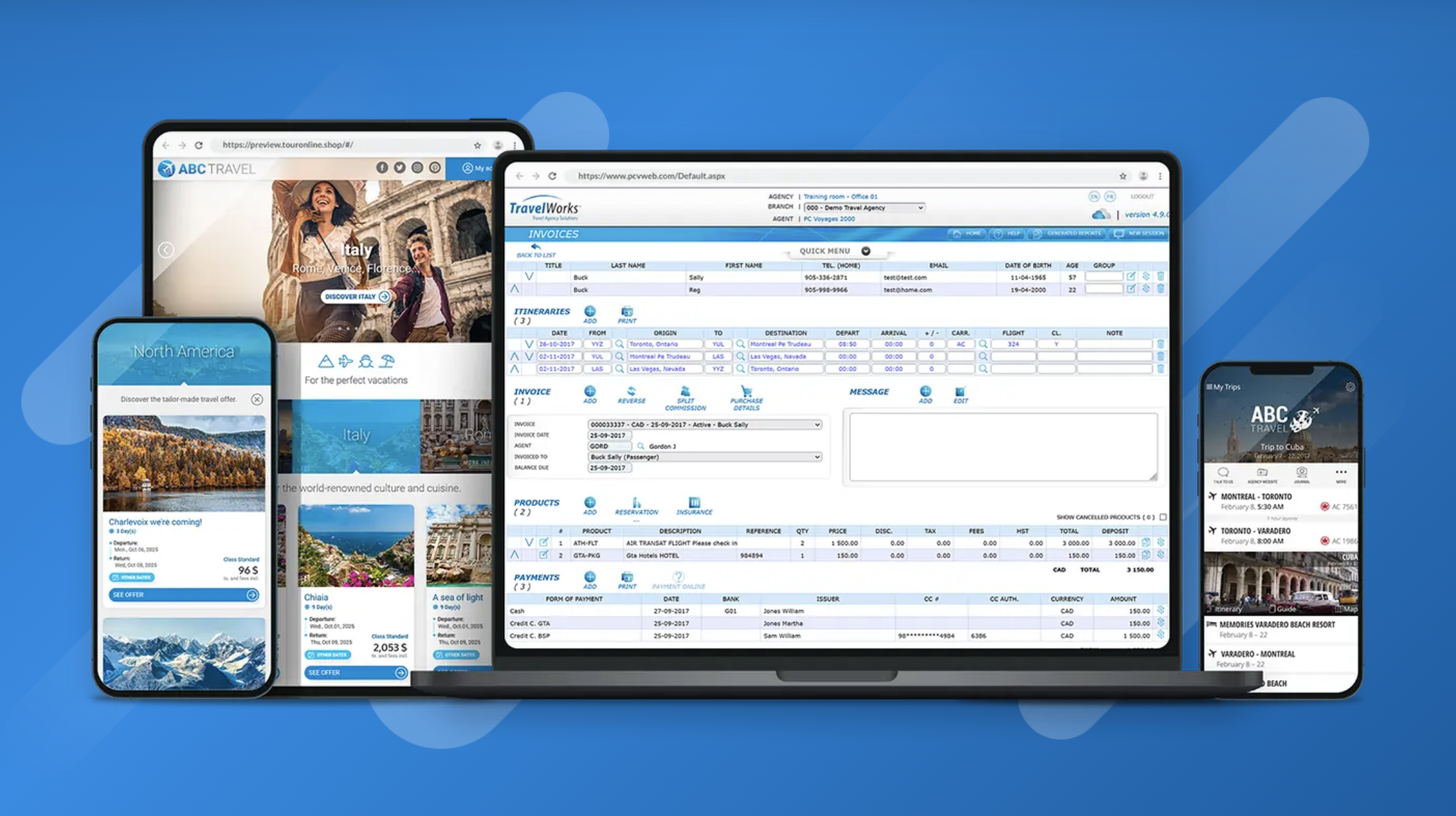Search agents with the magnifier beside GORD

639,446
